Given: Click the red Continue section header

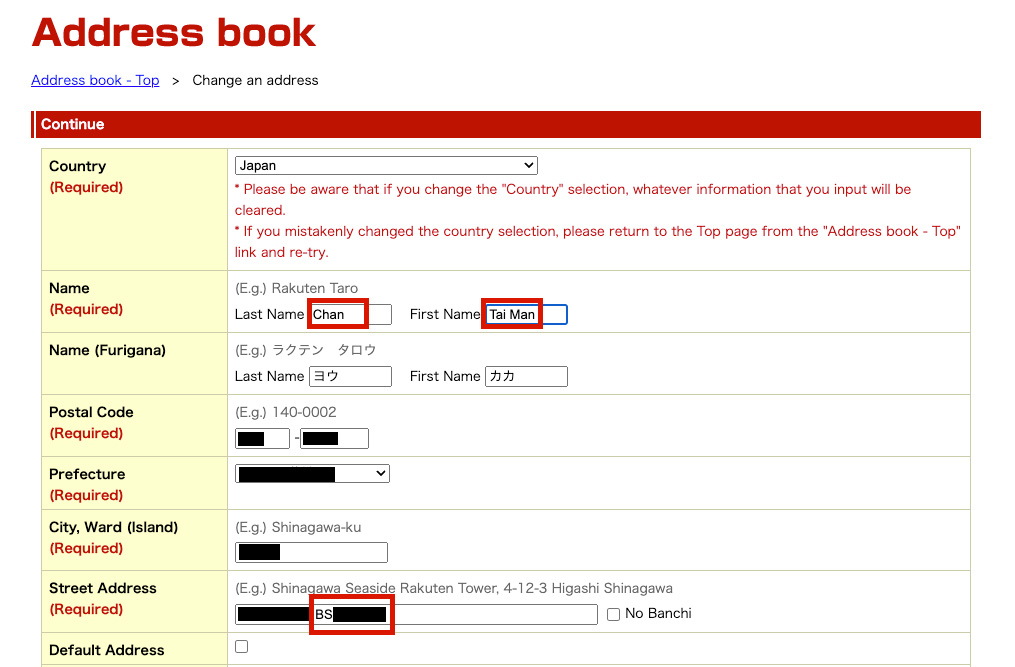Looking at the screenshot, I should click(x=505, y=124).
